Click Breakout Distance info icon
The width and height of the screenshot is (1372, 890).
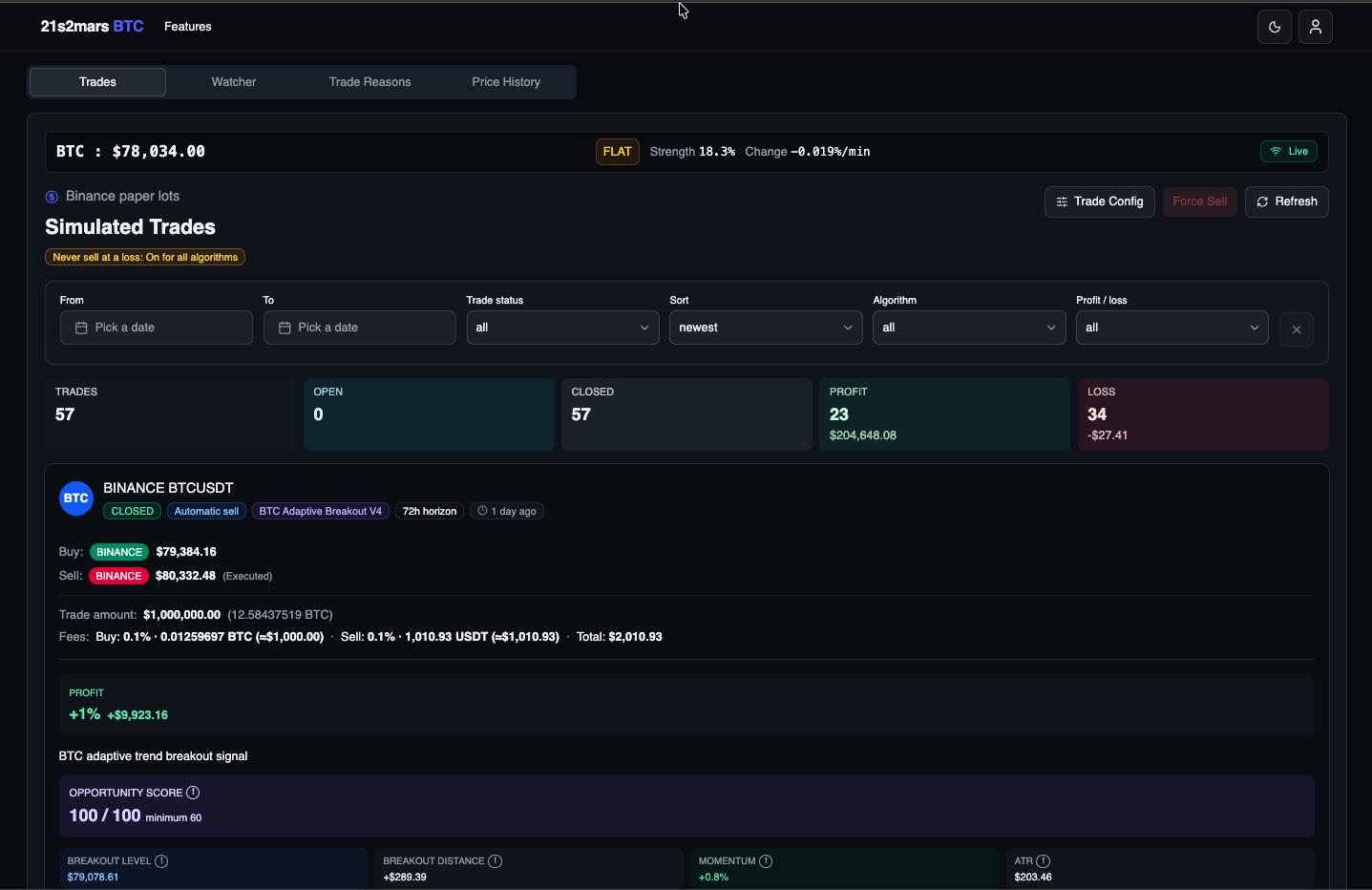tap(495, 861)
